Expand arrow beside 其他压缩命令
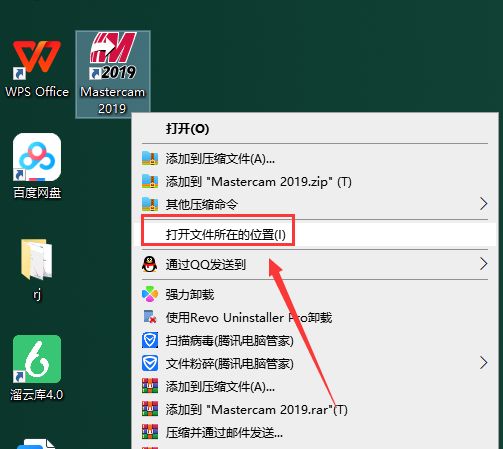 click(484, 204)
